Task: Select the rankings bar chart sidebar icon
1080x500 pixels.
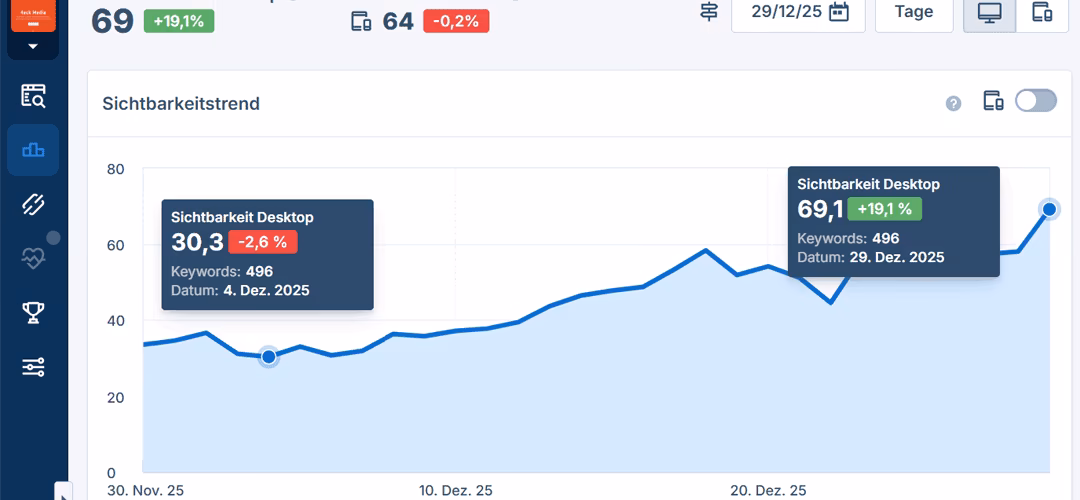Action: [x=33, y=150]
